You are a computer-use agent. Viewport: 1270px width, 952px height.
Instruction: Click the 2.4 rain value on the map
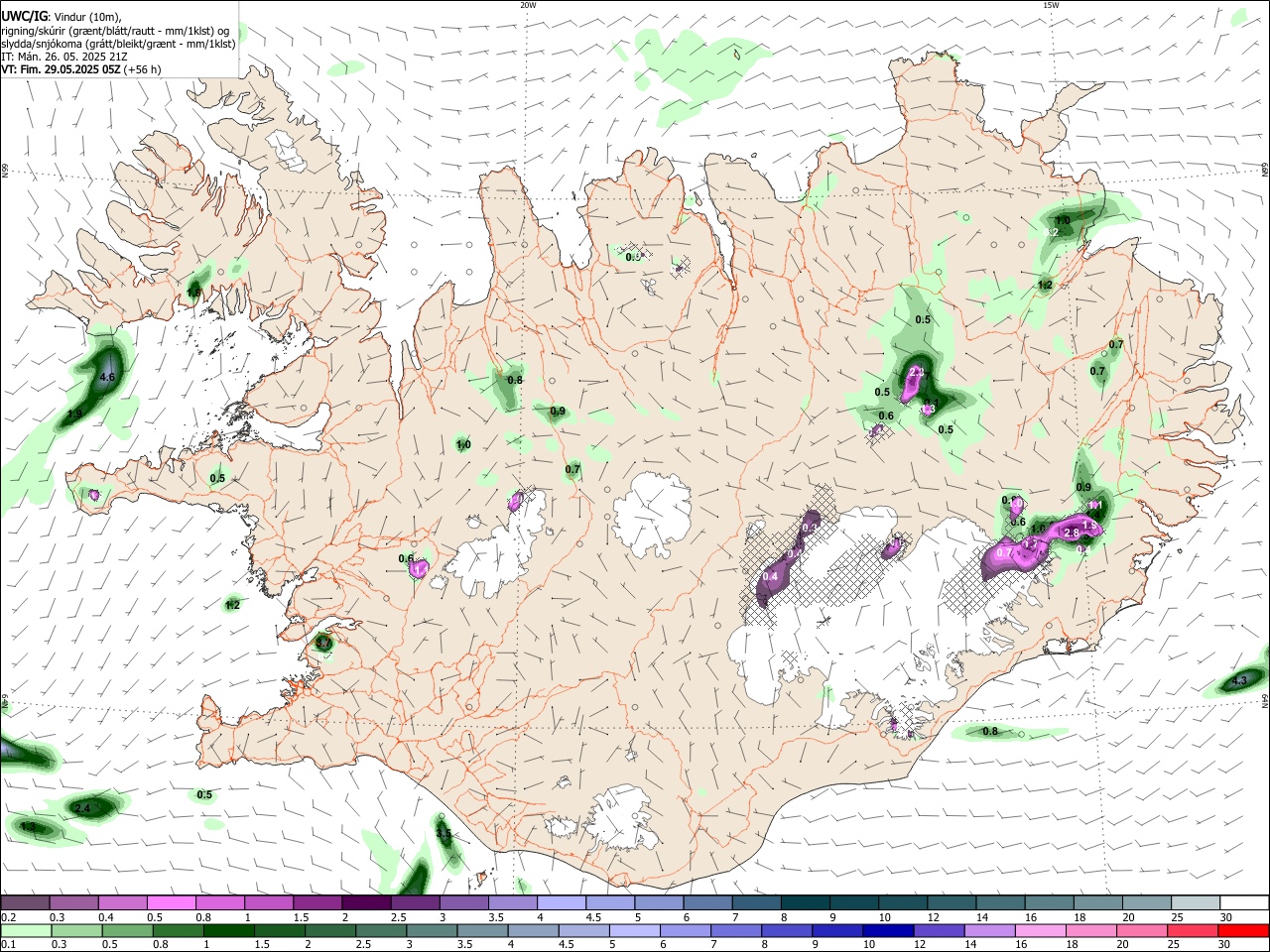click(82, 809)
